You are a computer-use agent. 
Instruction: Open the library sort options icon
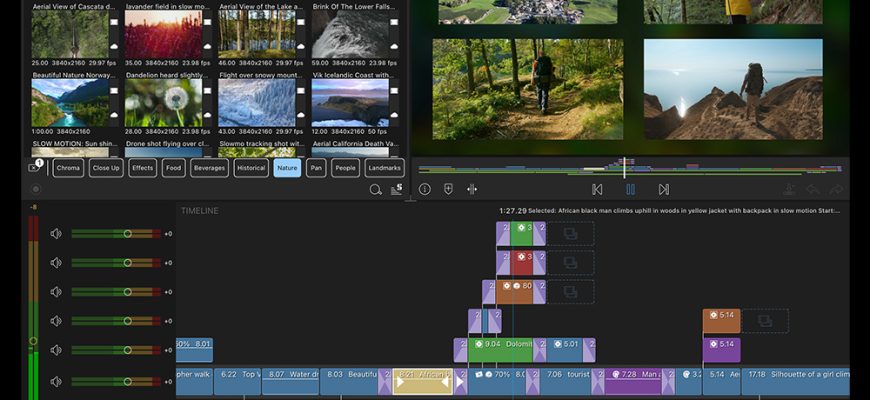click(x=397, y=189)
